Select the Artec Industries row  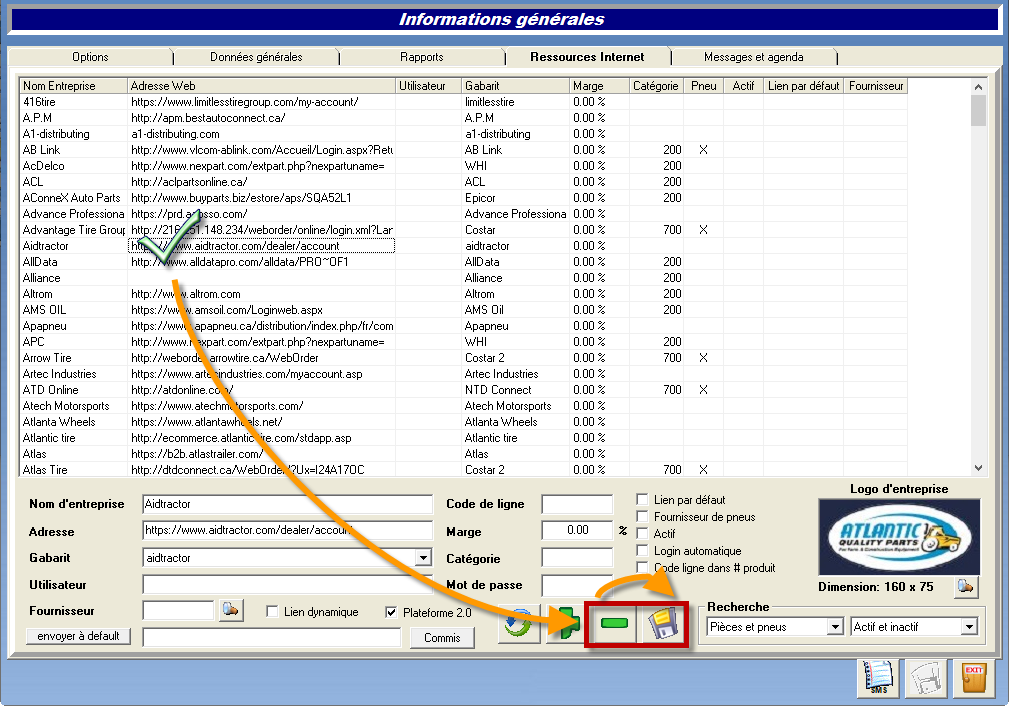tap(463, 374)
